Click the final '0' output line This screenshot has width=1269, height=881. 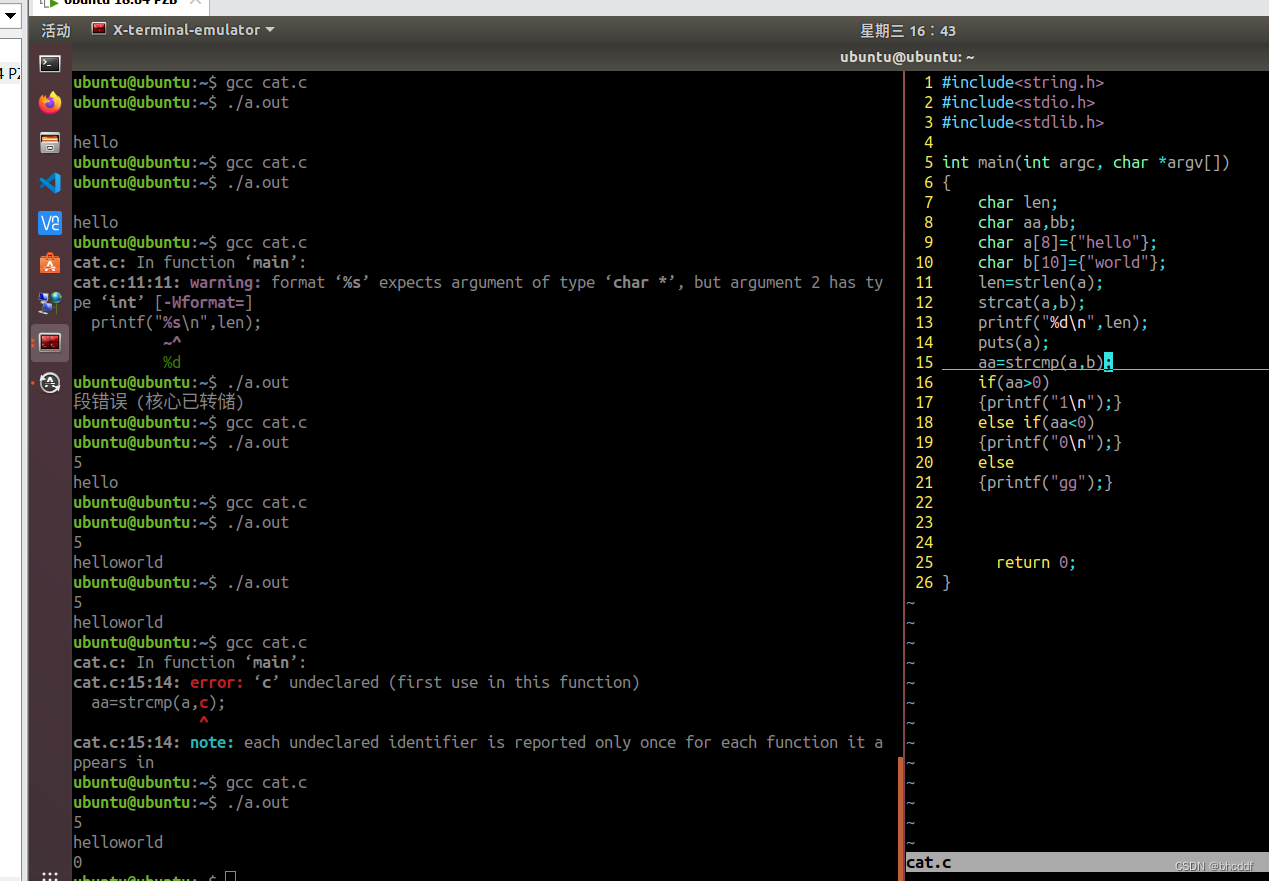(x=78, y=862)
